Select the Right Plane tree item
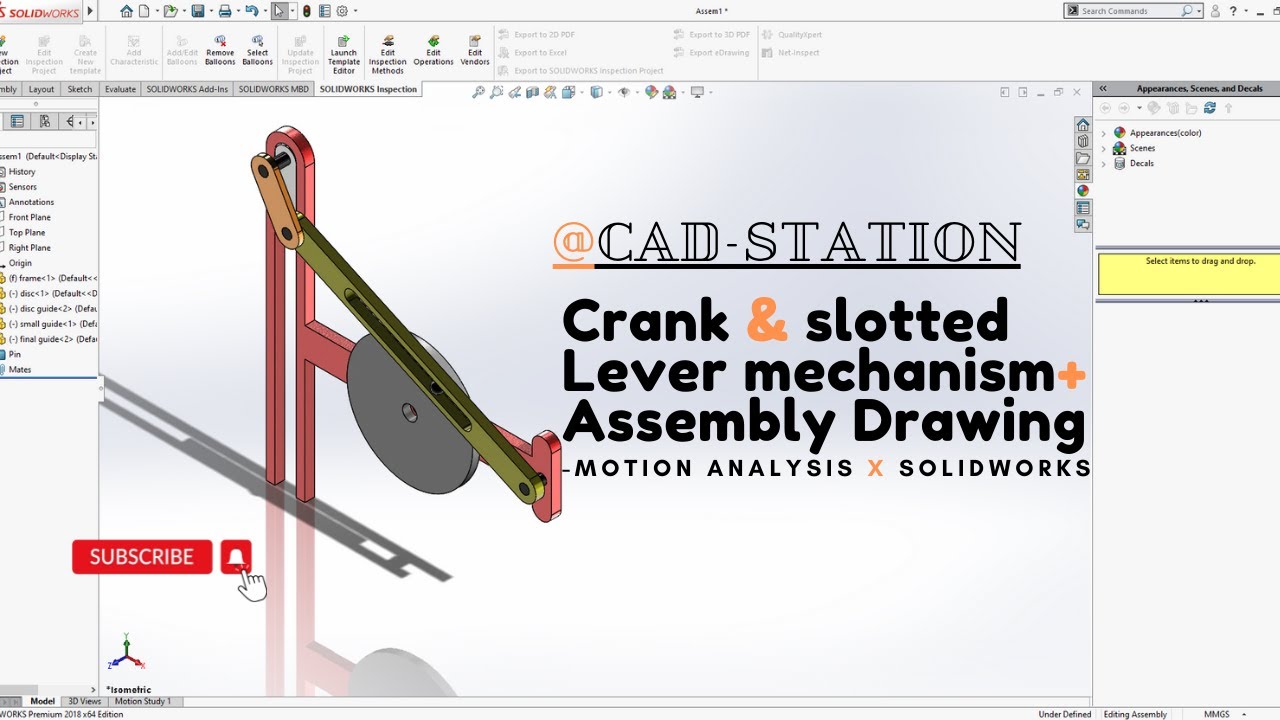Screen dimensions: 1280x720 tap(29, 248)
